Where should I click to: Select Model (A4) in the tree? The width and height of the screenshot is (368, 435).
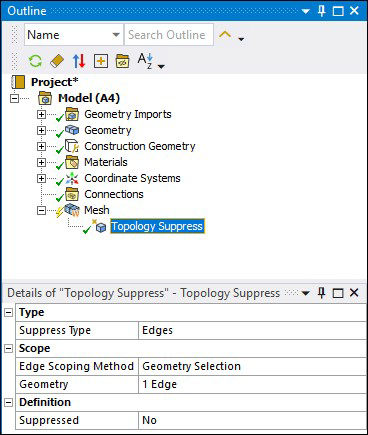(89, 98)
